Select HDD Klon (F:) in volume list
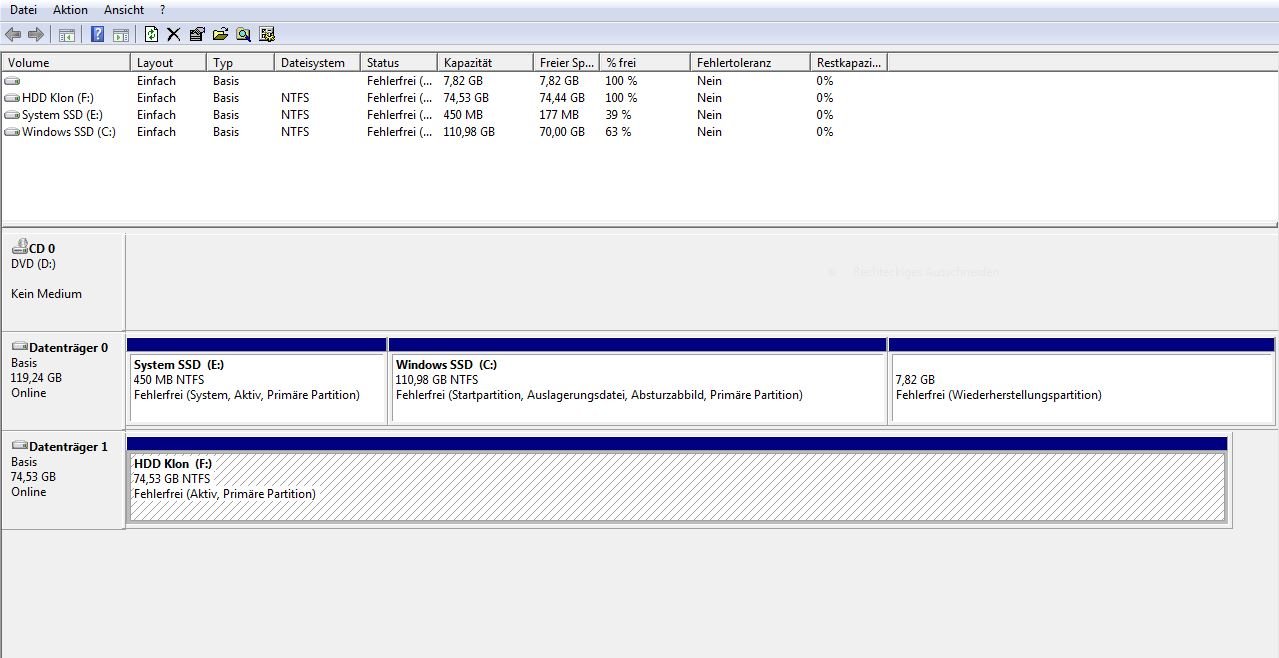 click(57, 98)
